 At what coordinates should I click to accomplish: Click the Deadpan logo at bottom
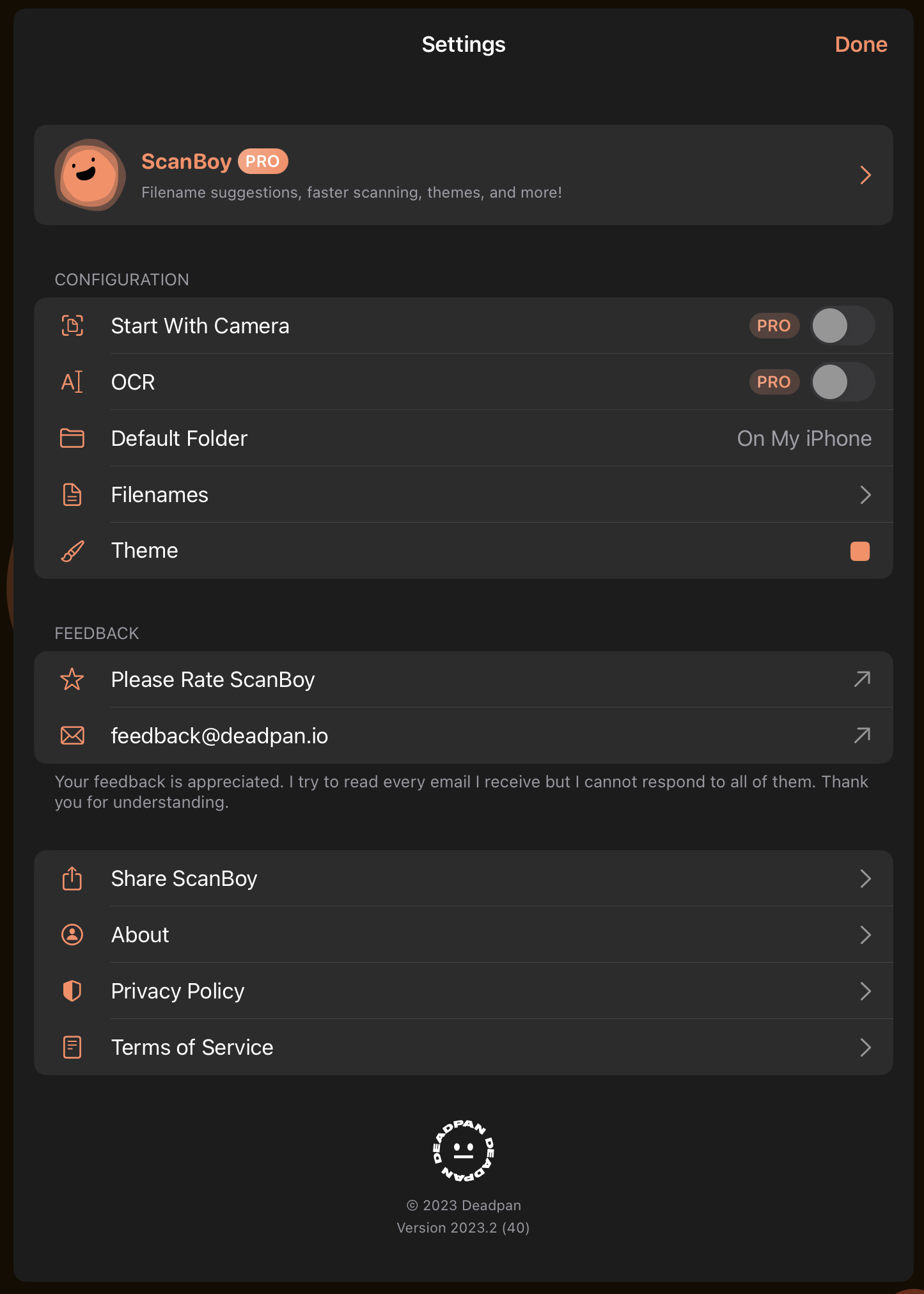tap(464, 1150)
